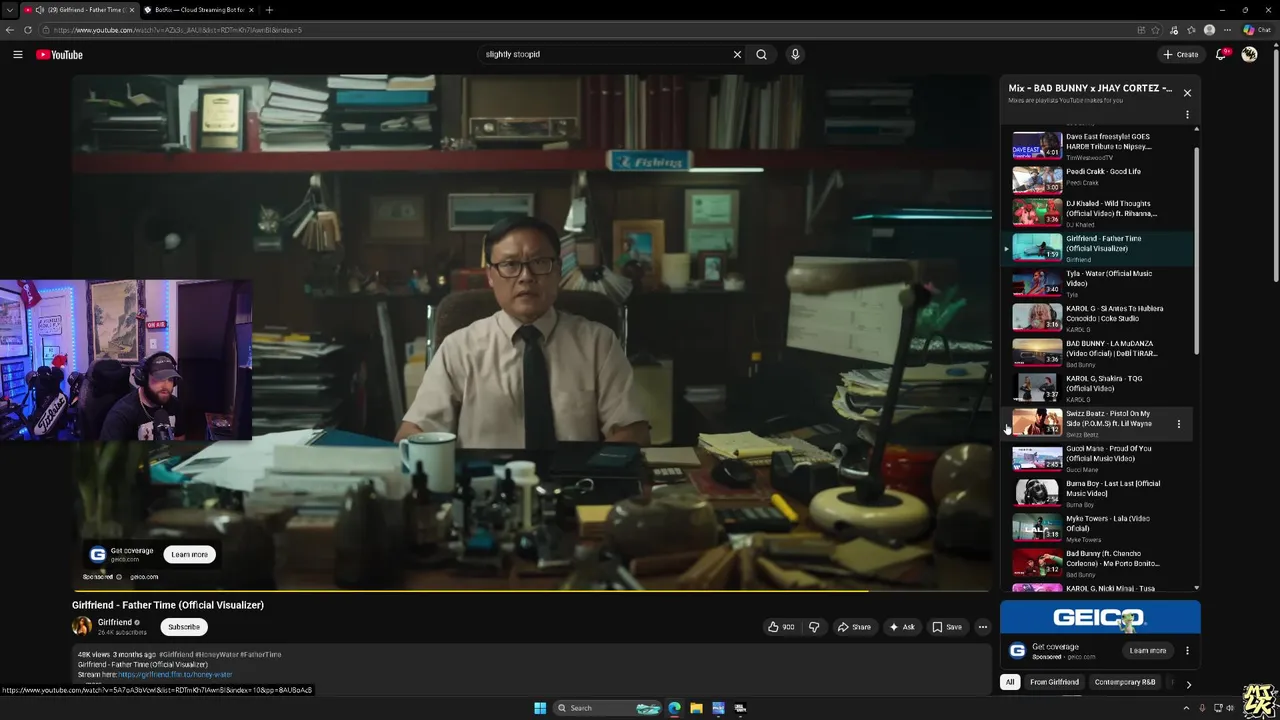Open options for Swizz Beatz - Pistol On My Side
1280x720 pixels.
[x=1178, y=424]
